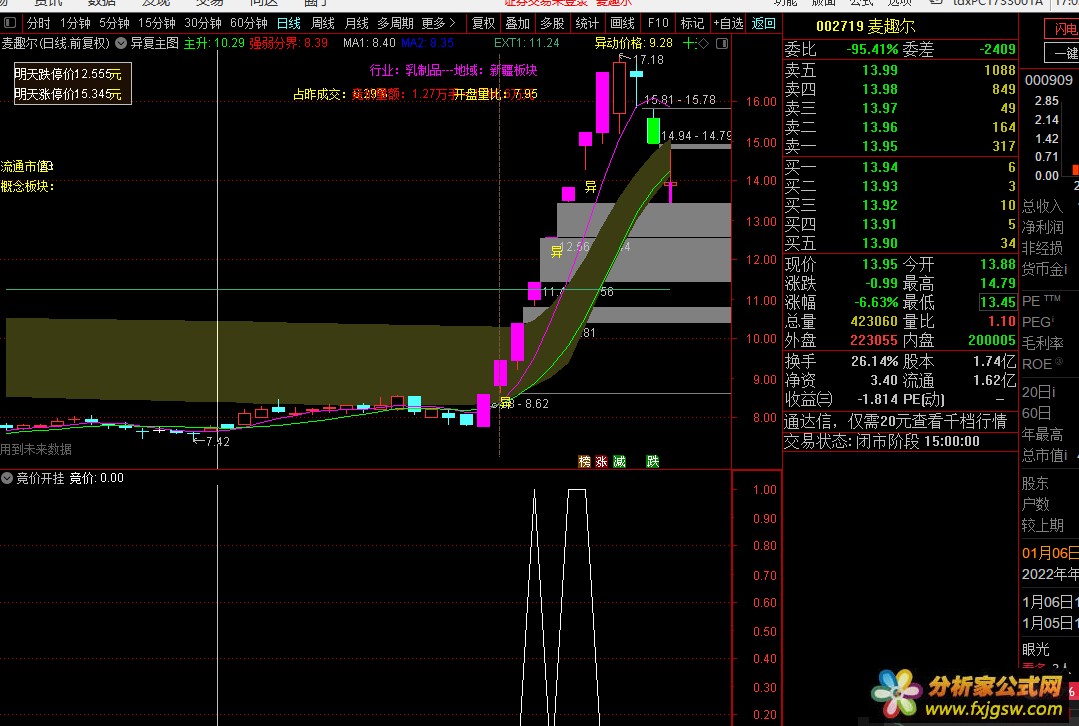Viewport: 1079px width, 726px height.
Task: Click the 主升: 10.29 indicator value
Action: 214,43
